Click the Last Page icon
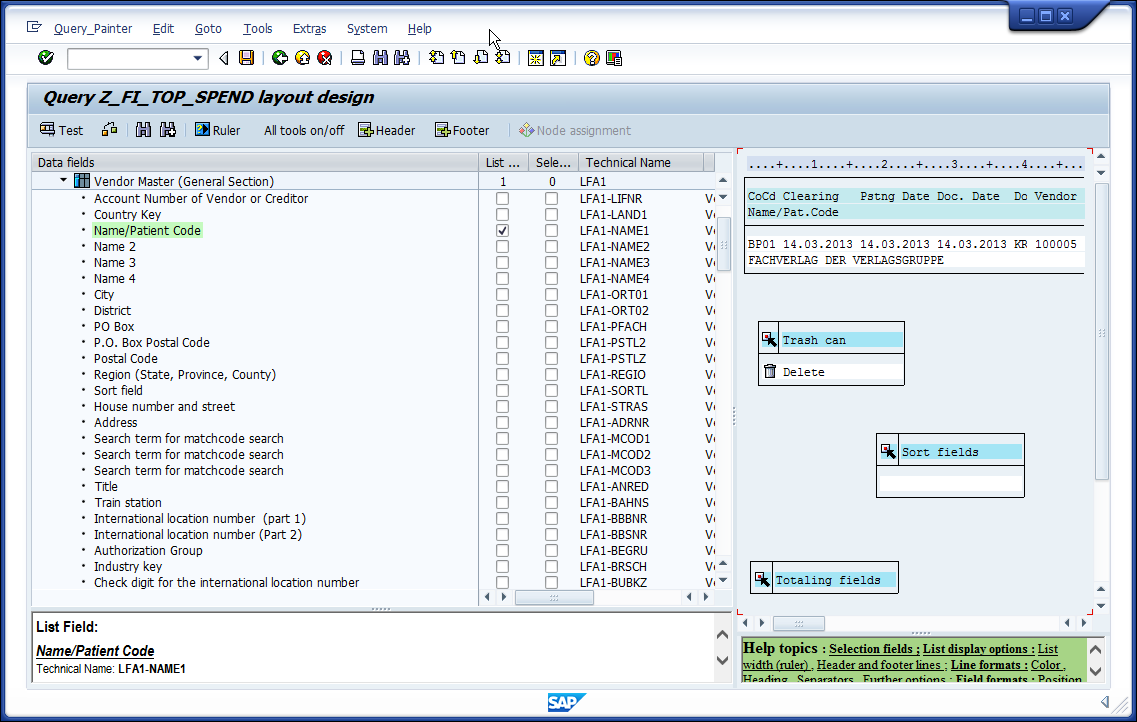 tap(503, 58)
